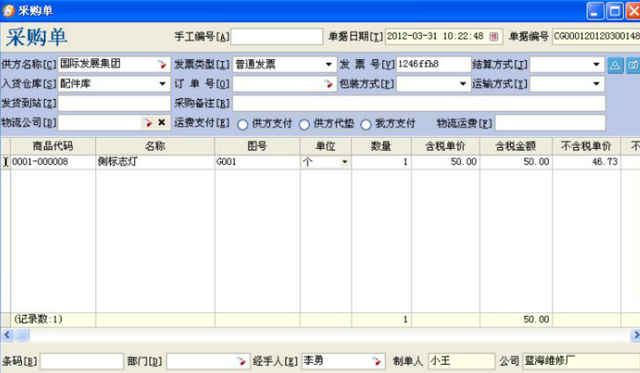This screenshot has height=373, width=640.
Task: Open 经手人 lookup arrow icon
Action: [x=376, y=361]
